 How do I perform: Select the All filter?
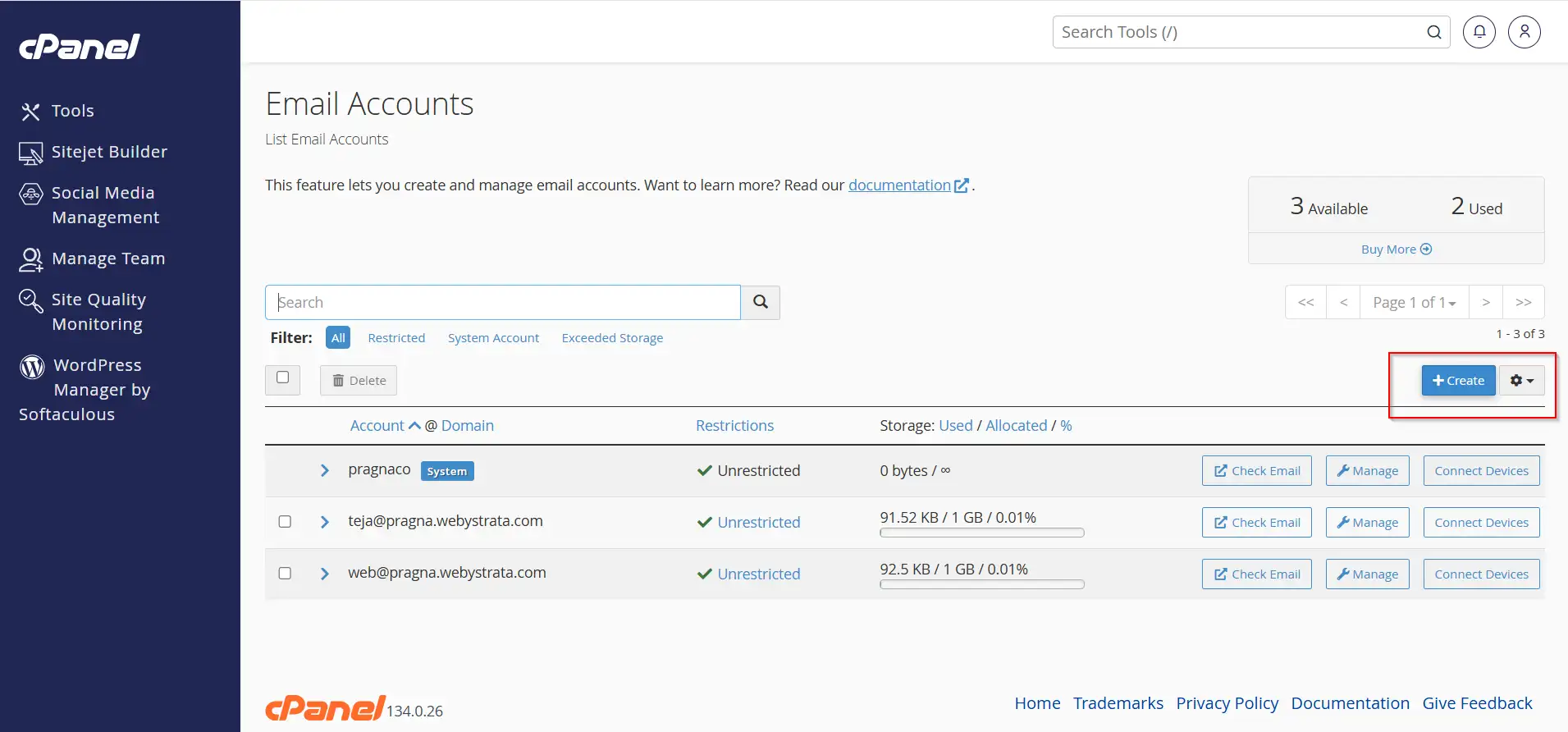[x=338, y=337]
